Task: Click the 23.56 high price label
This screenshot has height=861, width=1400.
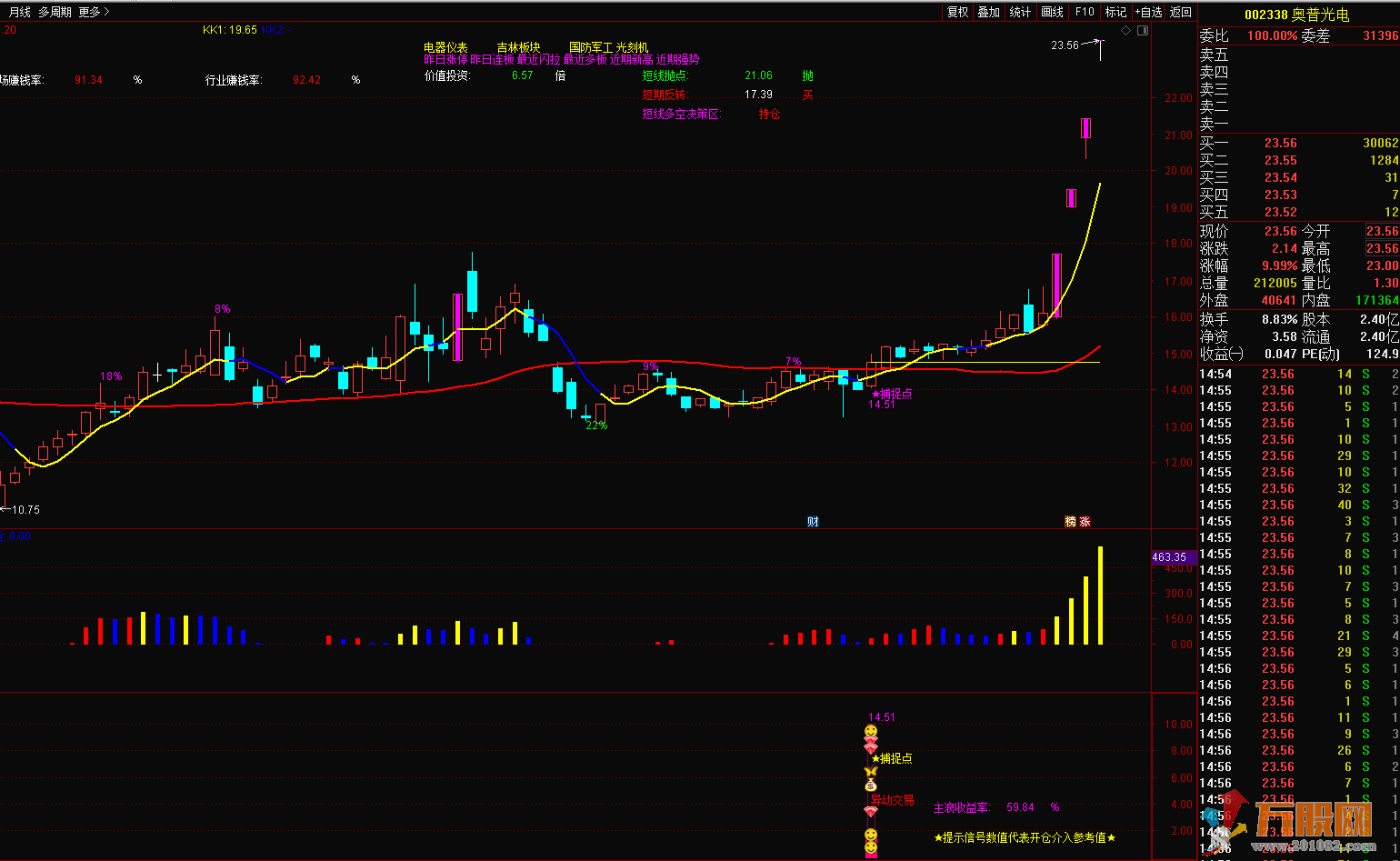Action: tap(1065, 45)
